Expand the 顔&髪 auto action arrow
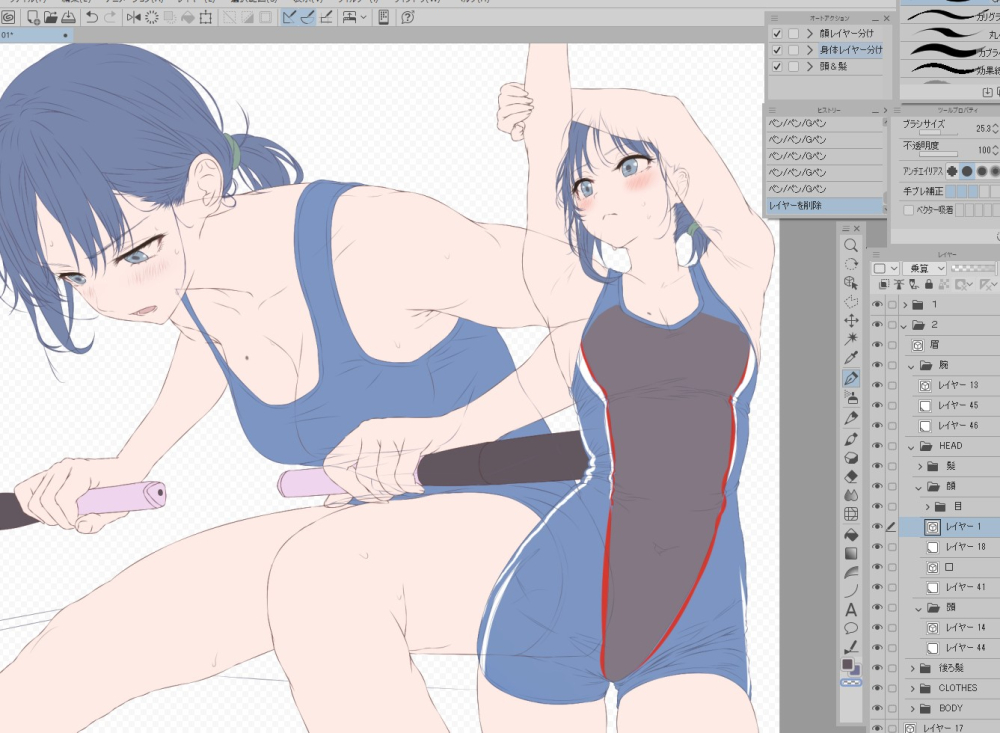This screenshot has width=1000, height=733. coord(810,66)
